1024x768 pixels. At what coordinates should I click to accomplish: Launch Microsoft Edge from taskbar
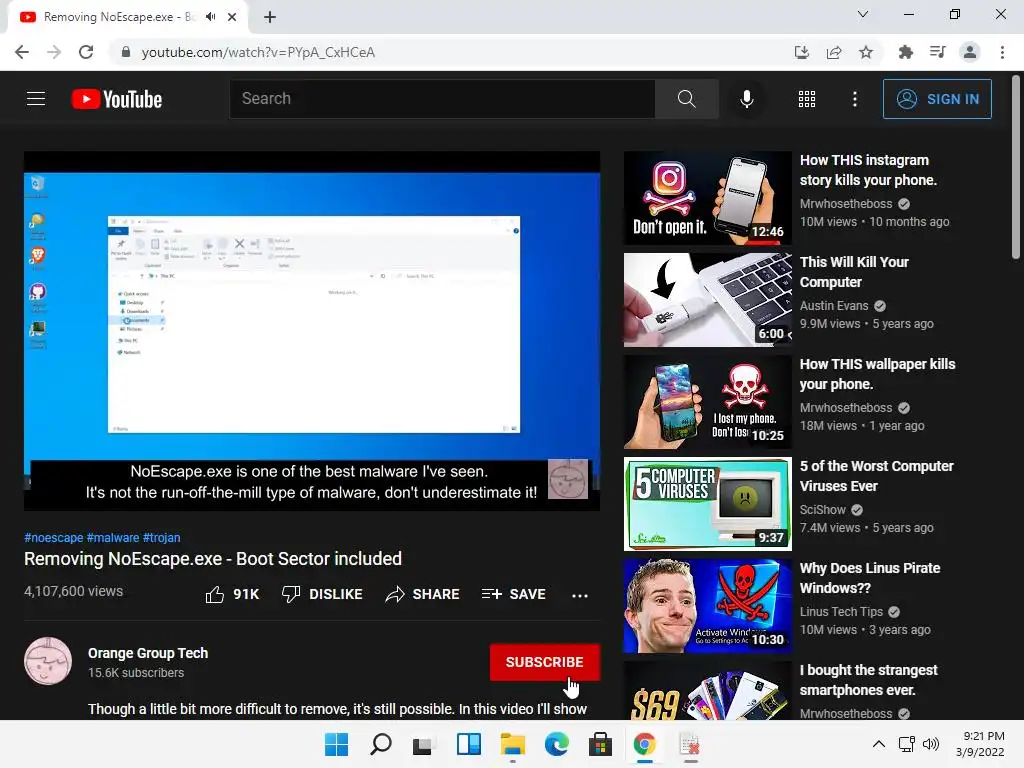tap(556, 744)
